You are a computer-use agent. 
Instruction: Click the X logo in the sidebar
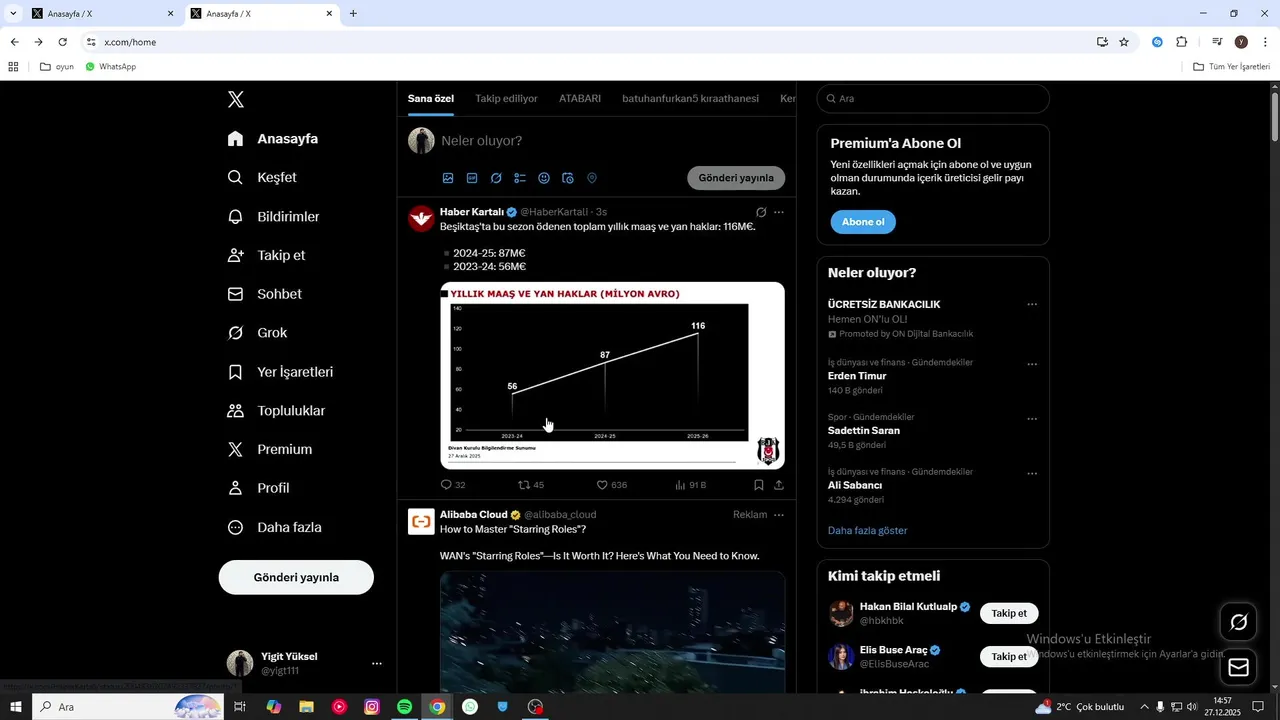click(236, 99)
